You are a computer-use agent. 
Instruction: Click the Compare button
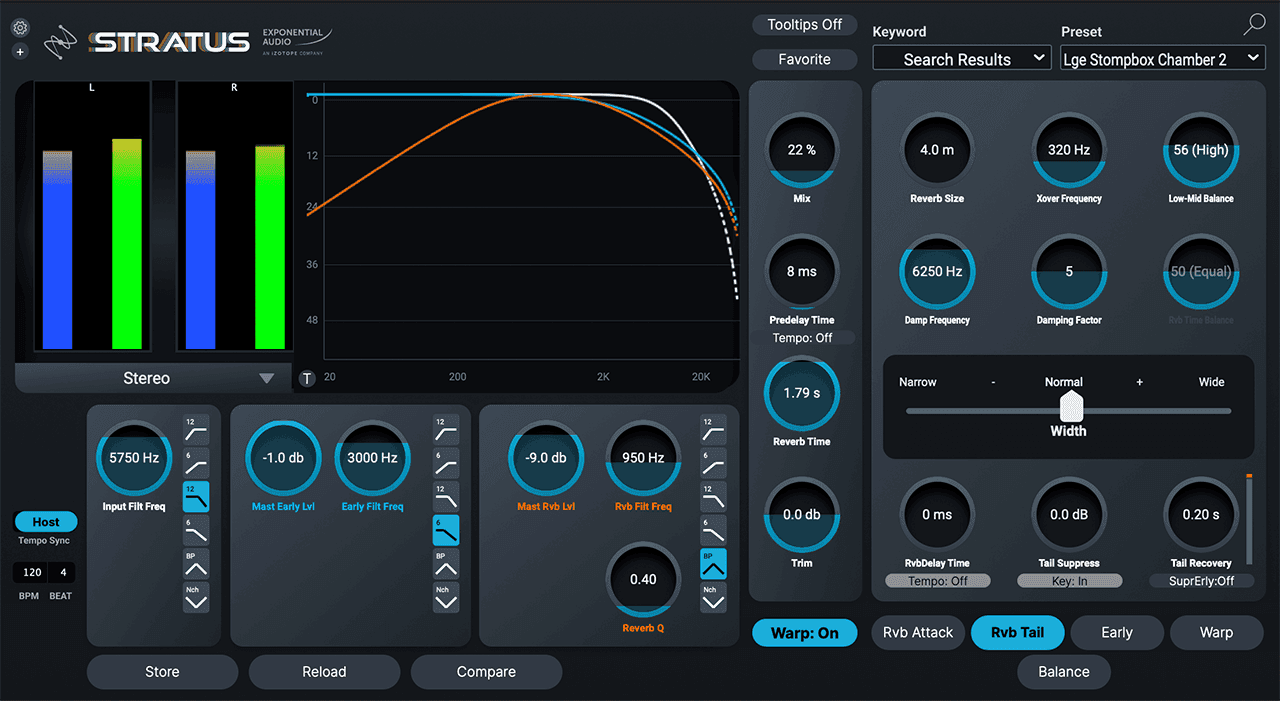point(486,672)
